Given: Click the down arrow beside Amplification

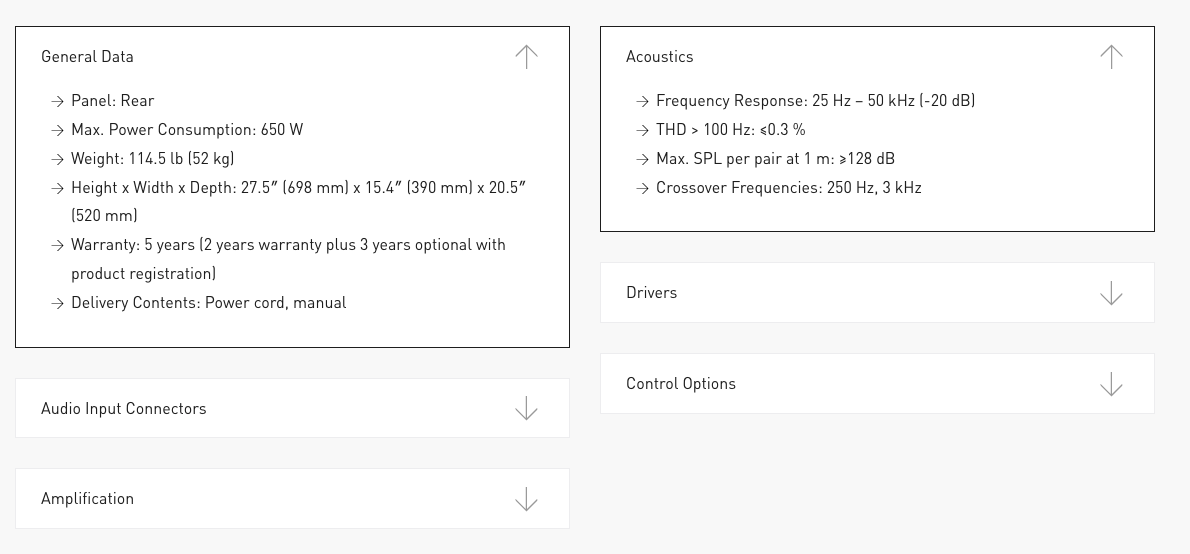Looking at the screenshot, I should pos(526,499).
